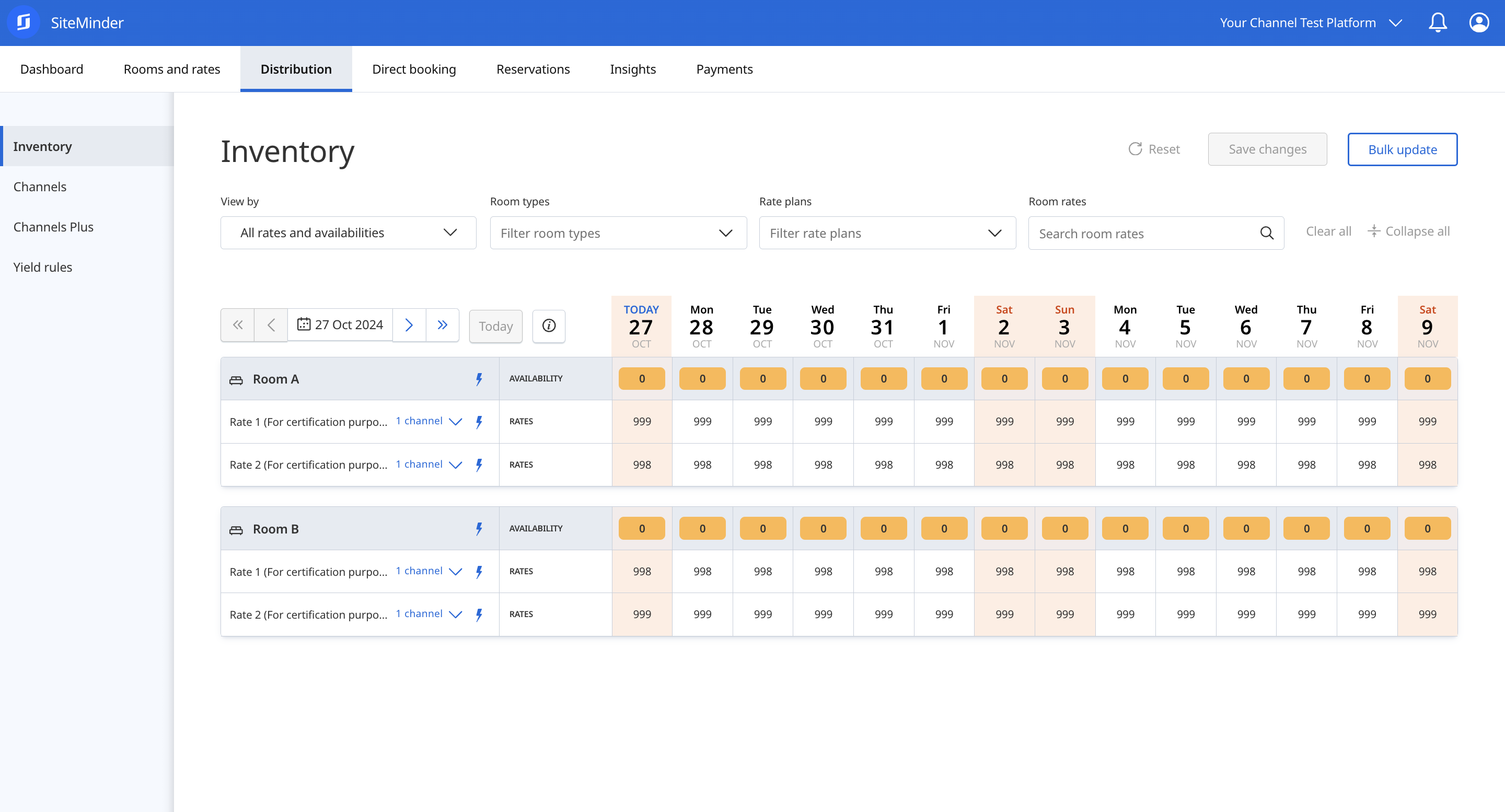Go to next day with single right arrow
Viewport: 1505px width, 812px height.
(409, 326)
